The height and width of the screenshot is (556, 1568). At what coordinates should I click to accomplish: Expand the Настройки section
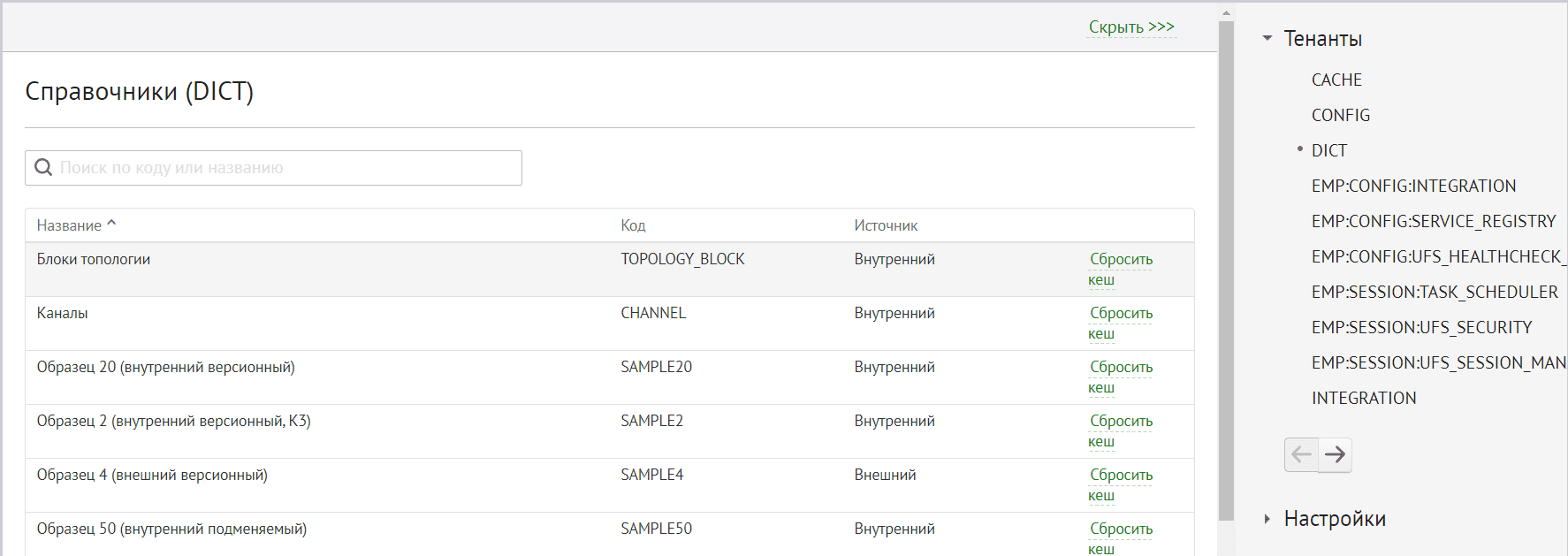point(1267,519)
